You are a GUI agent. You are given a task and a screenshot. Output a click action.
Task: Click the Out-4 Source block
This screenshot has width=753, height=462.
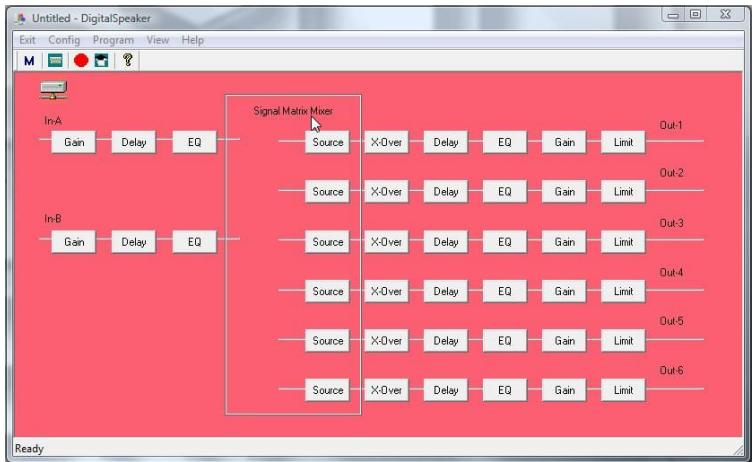click(x=328, y=291)
